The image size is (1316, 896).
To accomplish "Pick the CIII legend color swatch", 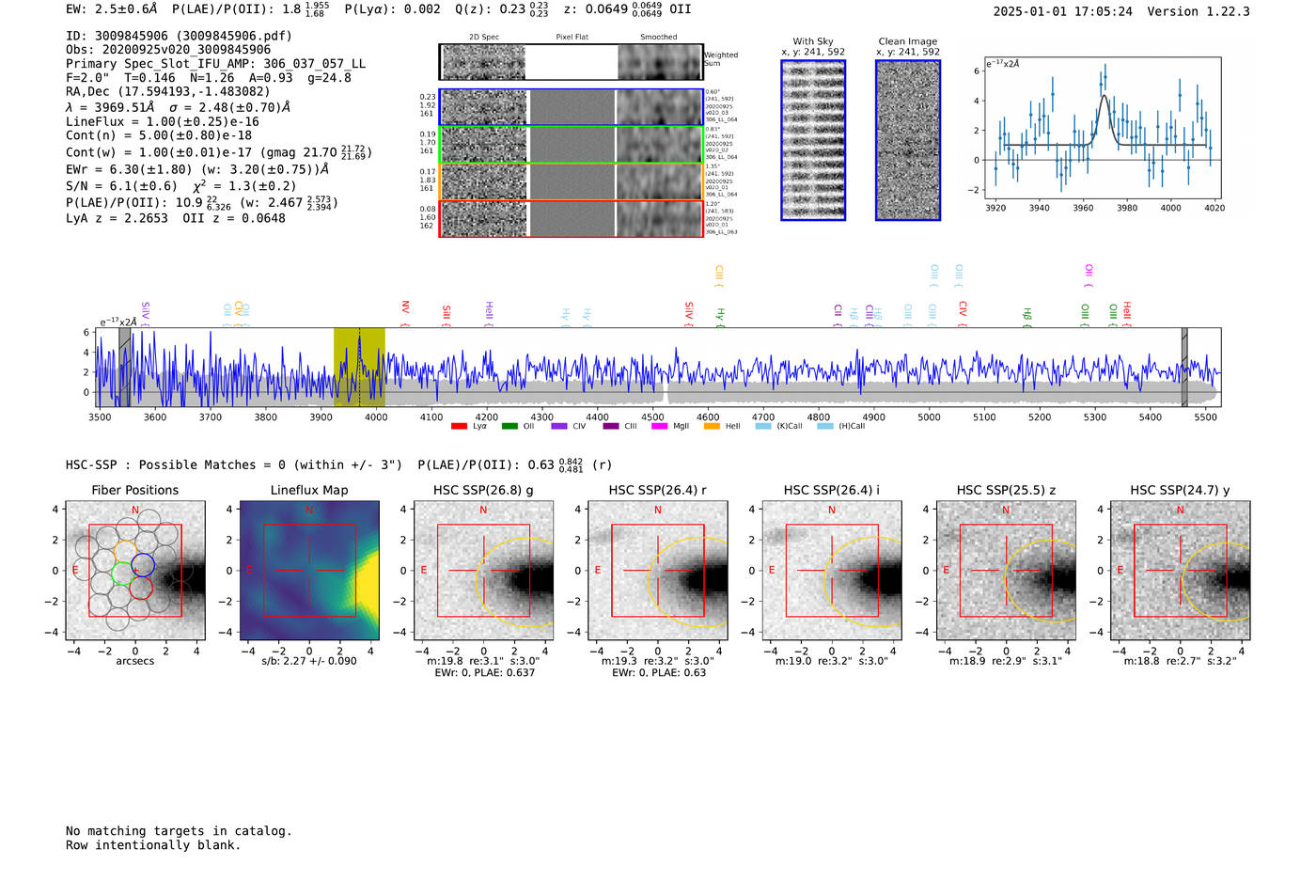I will click(610, 427).
